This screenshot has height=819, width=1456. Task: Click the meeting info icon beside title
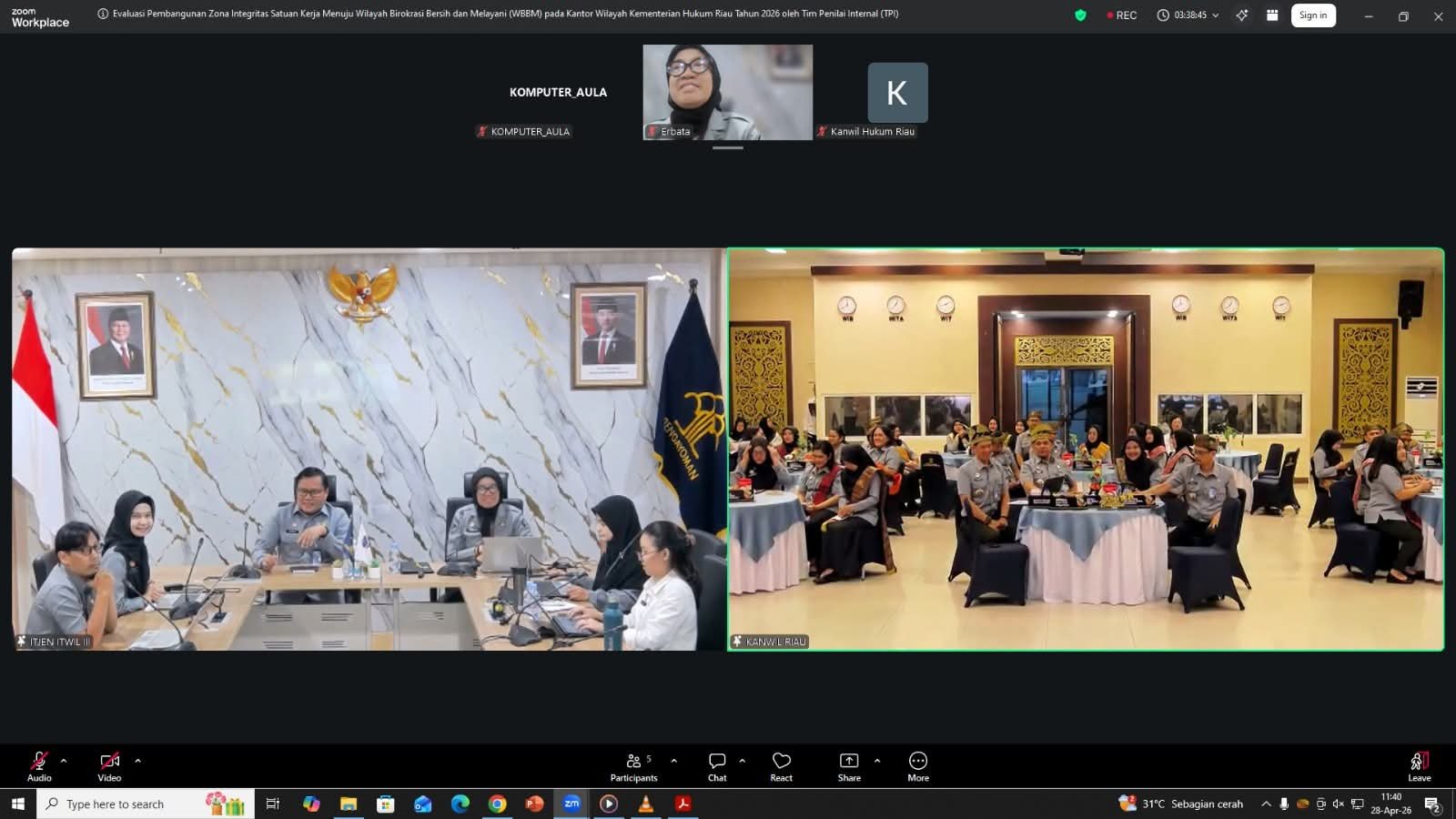pos(103,14)
